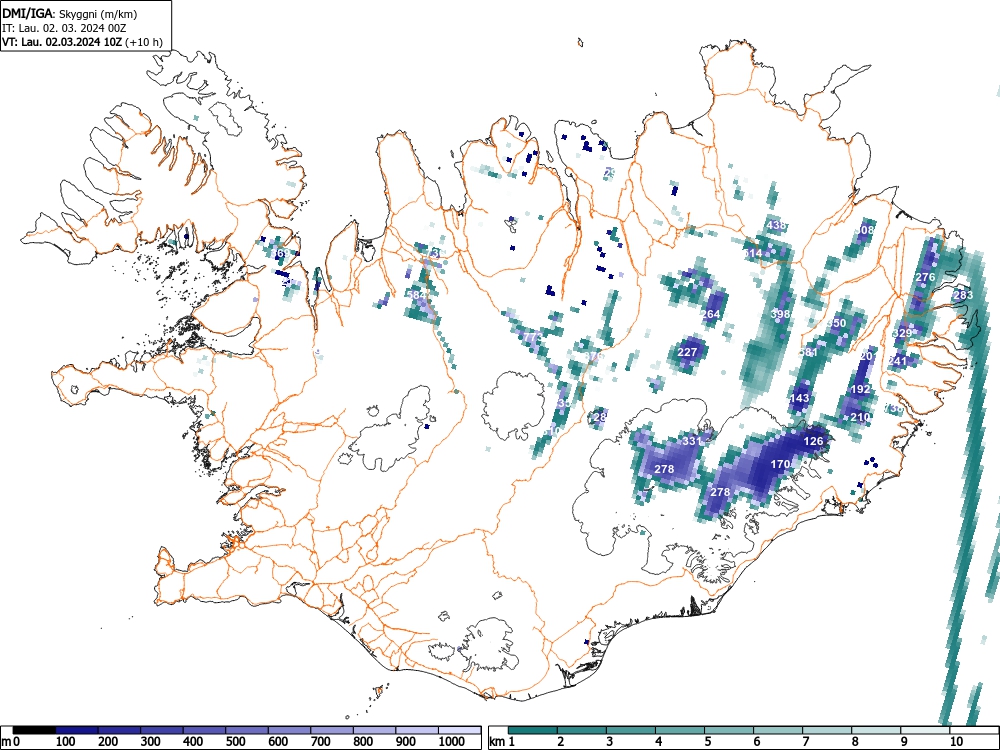The width and height of the screenshot is (1000, 750).
Task: Click the '100' label in the meters legend
Action: coord(66,741)
